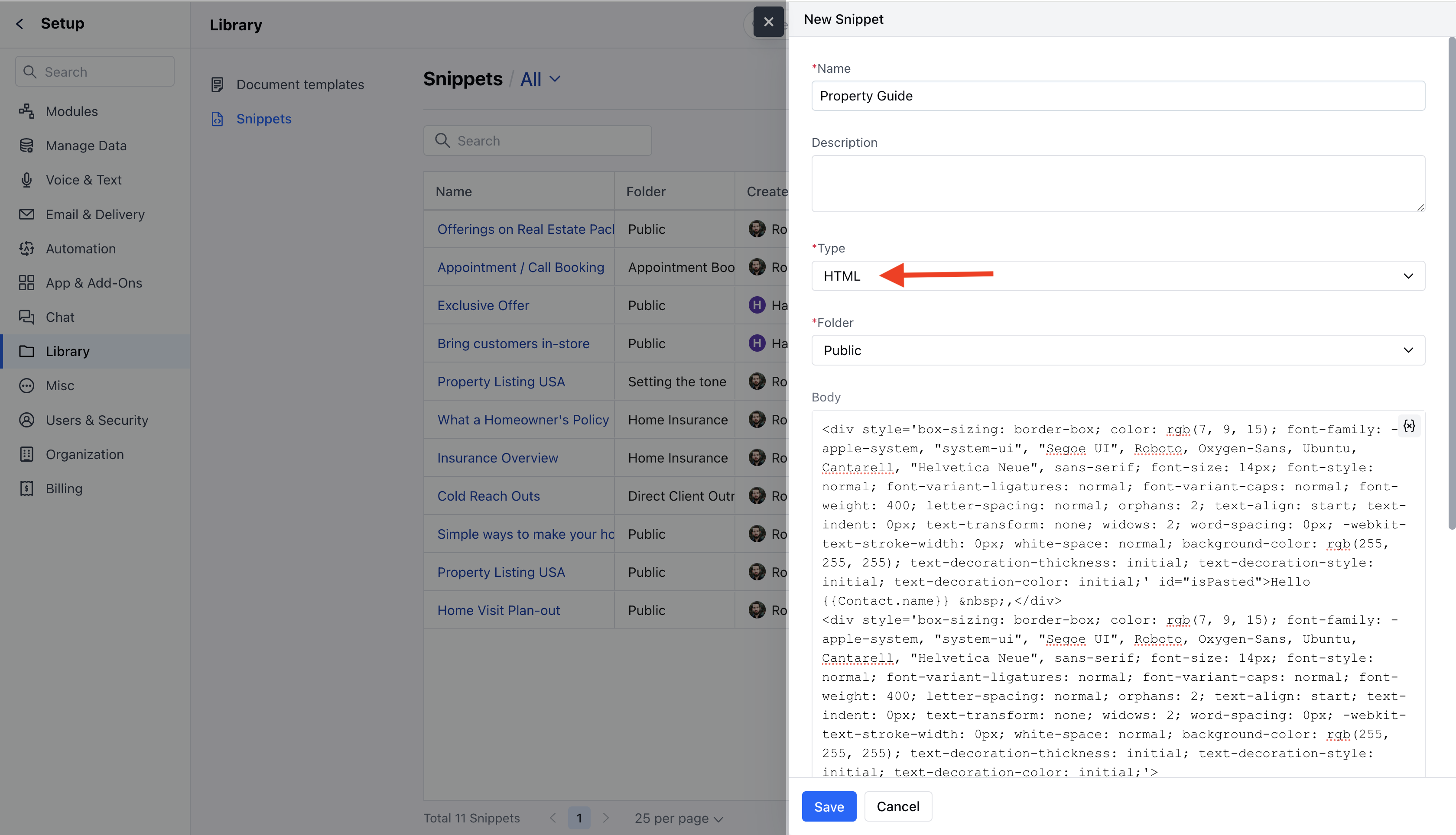Change the 25 per page selector
1456x835 pixels.
[678, 819]
